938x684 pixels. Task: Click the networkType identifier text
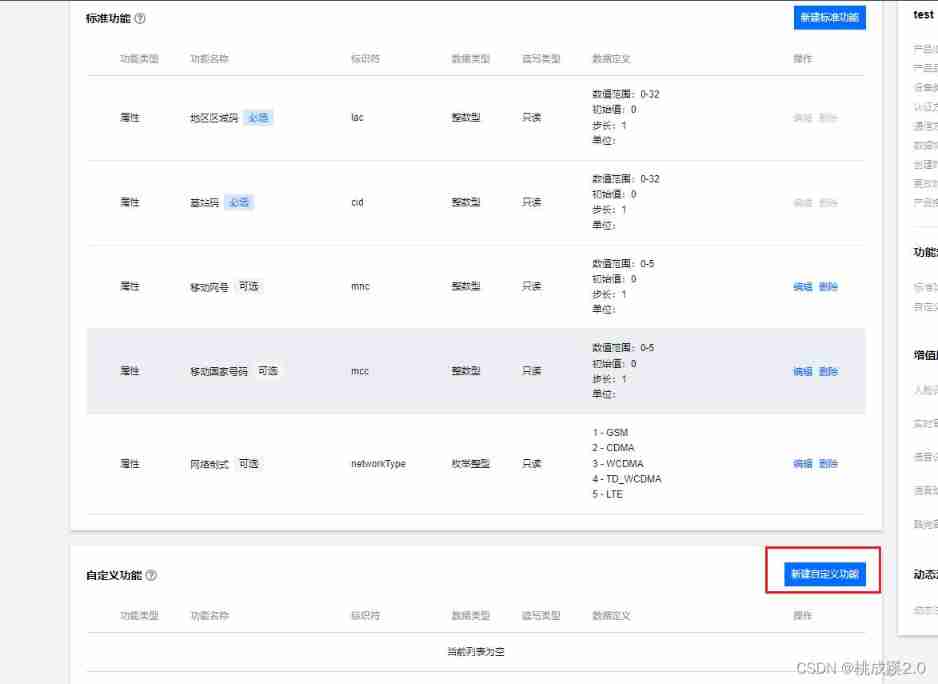pyautogui.click(x=378, y=464)
